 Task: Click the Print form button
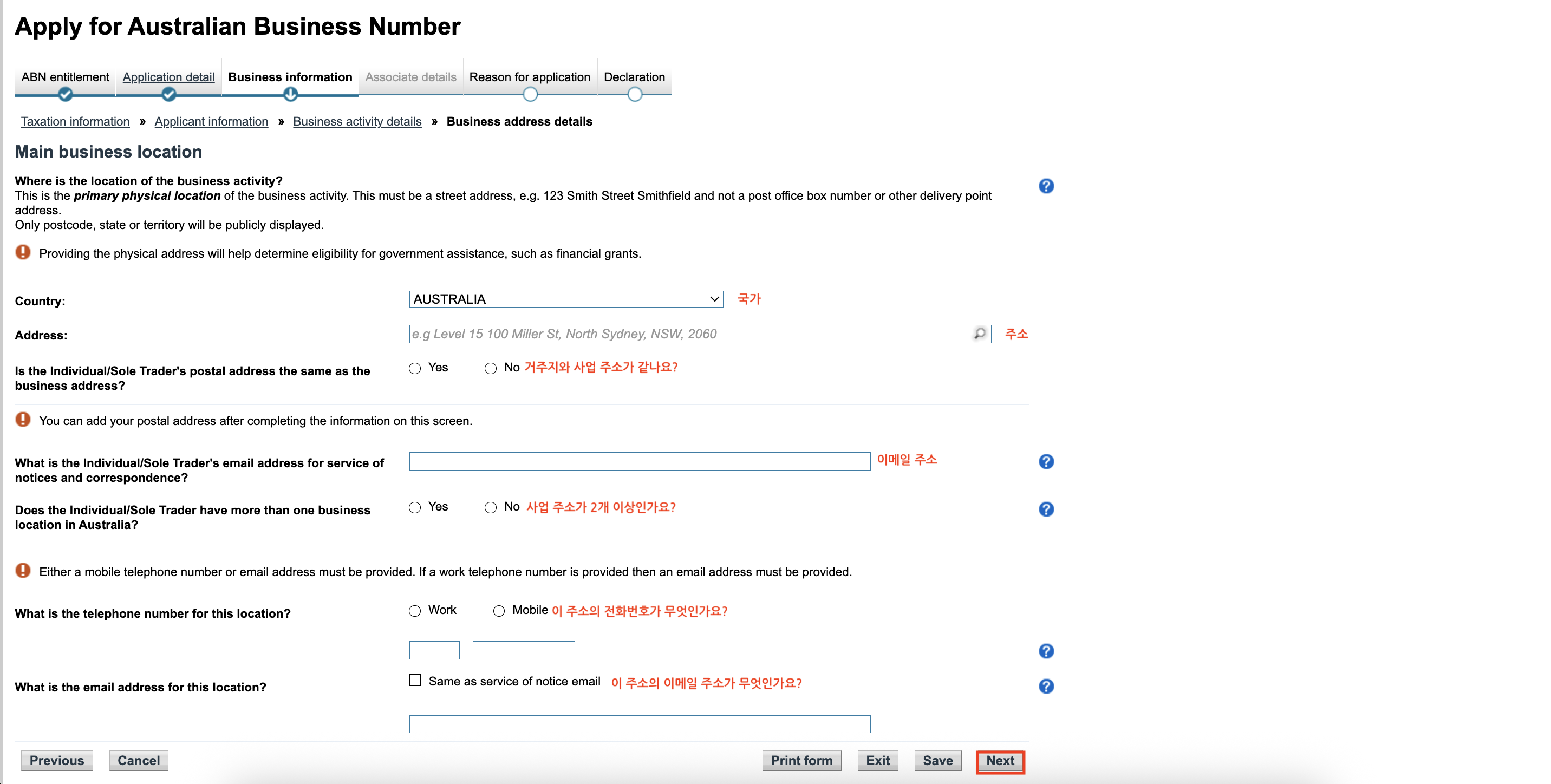point(801,761)
